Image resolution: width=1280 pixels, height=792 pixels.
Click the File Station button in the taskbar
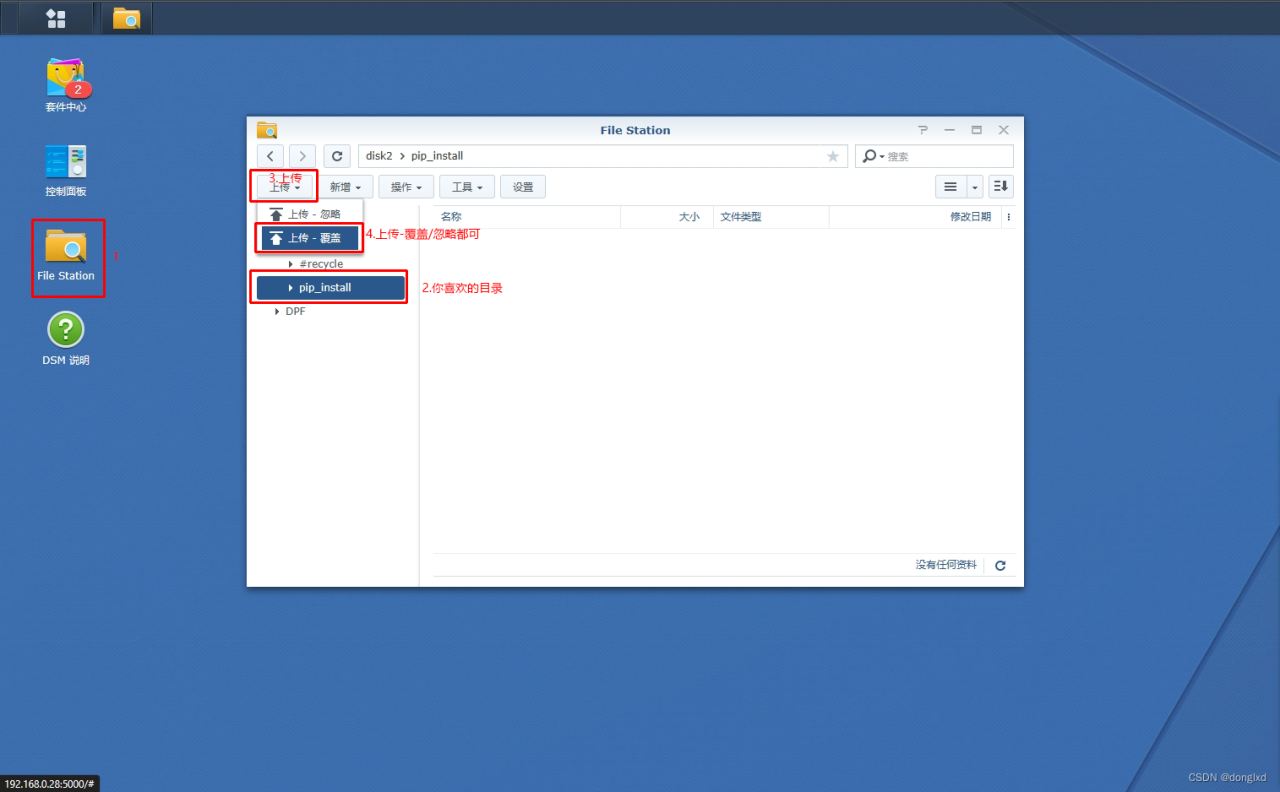pyautogui.click(x=126, y=18)
